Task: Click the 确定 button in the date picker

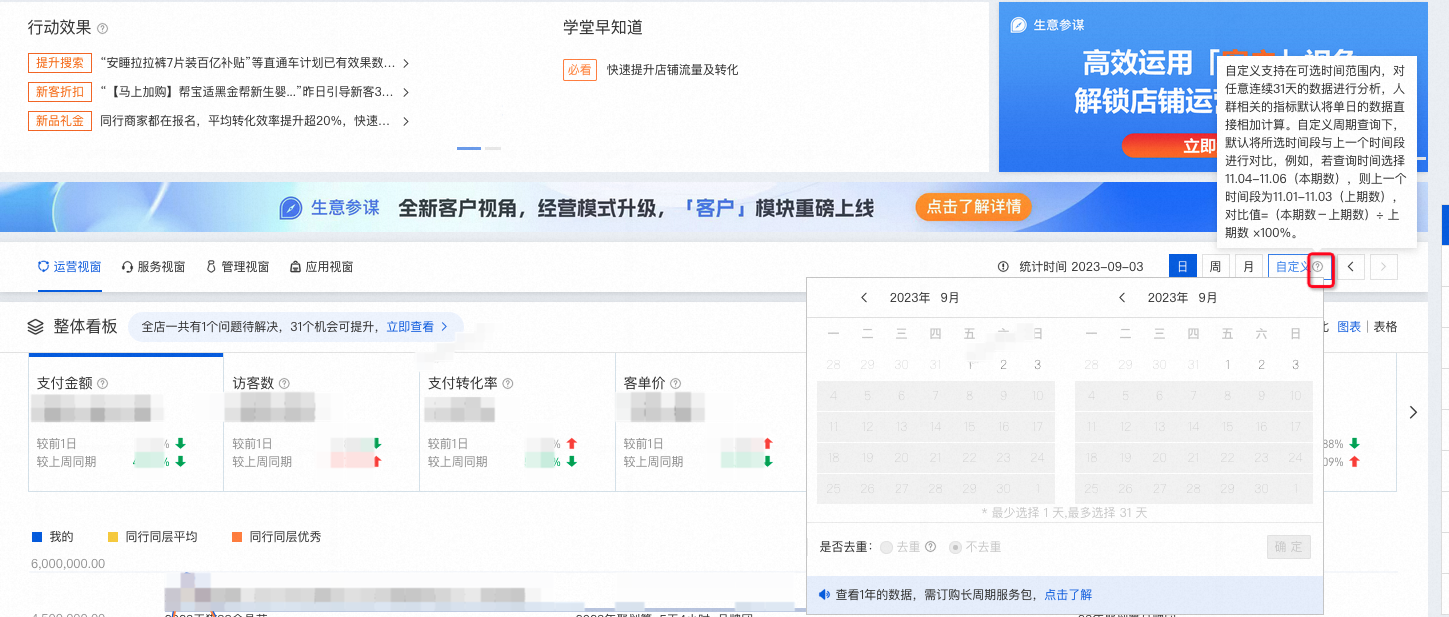Action: (x=1288, y=547)
